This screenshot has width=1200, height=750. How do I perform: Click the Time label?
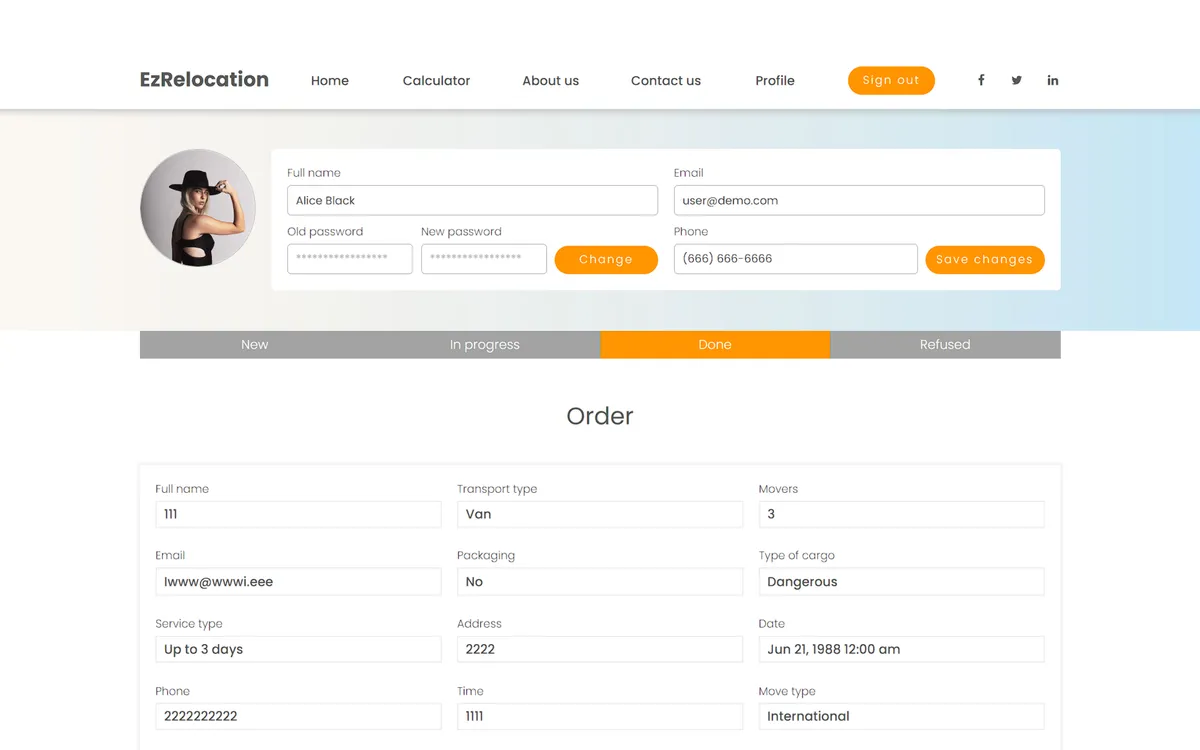[x=470, y=691]
